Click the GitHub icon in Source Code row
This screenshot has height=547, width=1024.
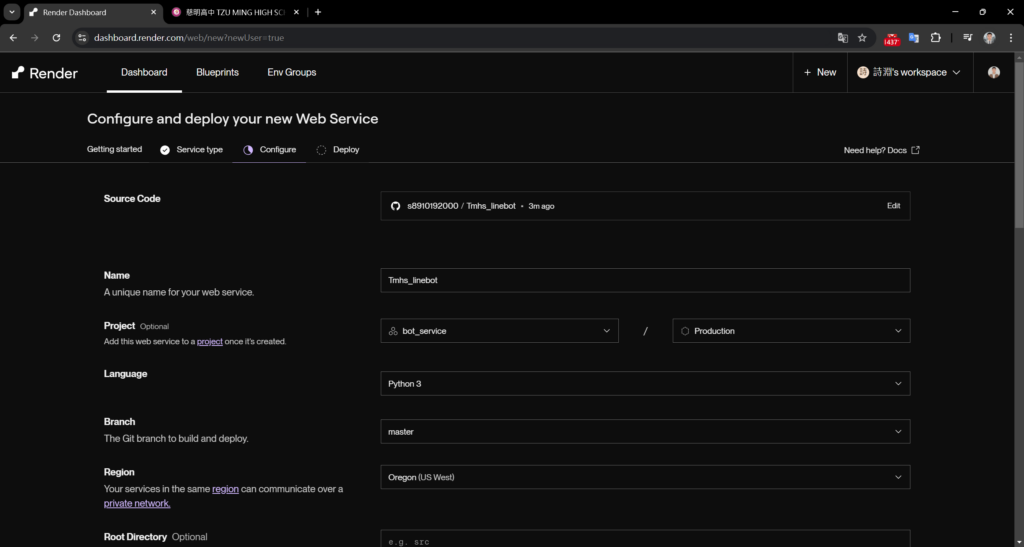(395, 206)
